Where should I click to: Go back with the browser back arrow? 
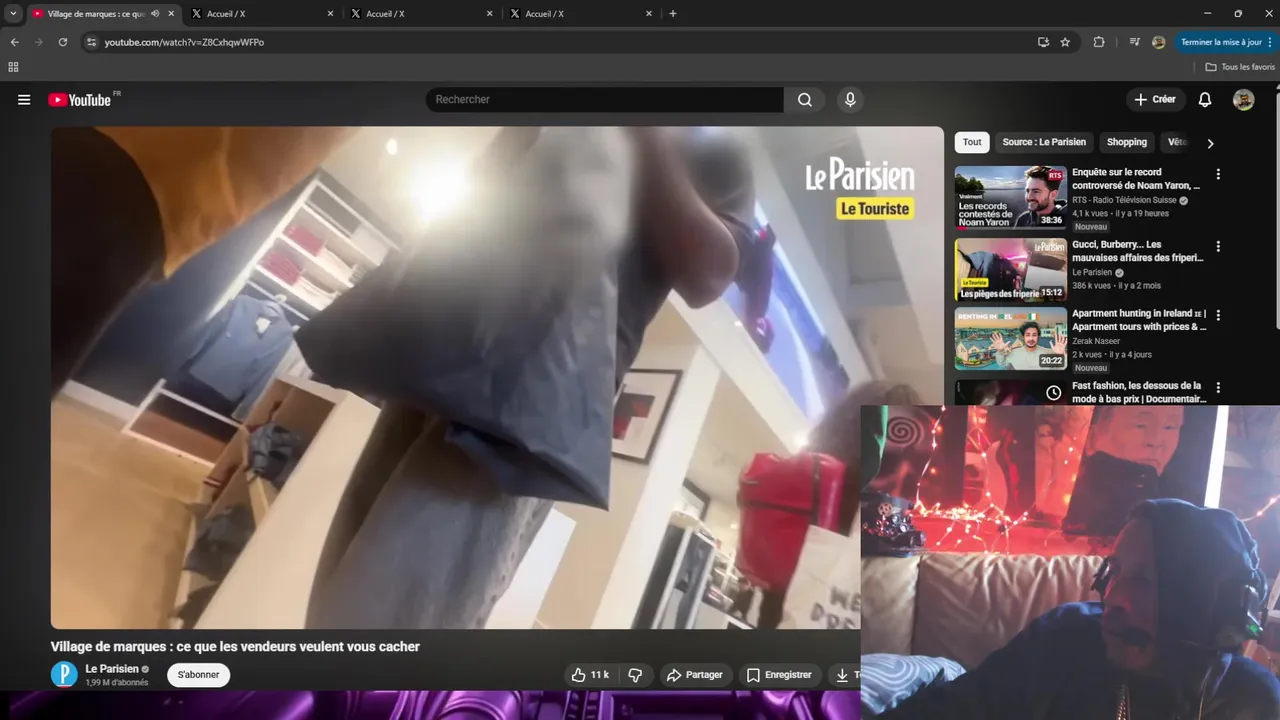pyautogui.click(x=14, y=42)
